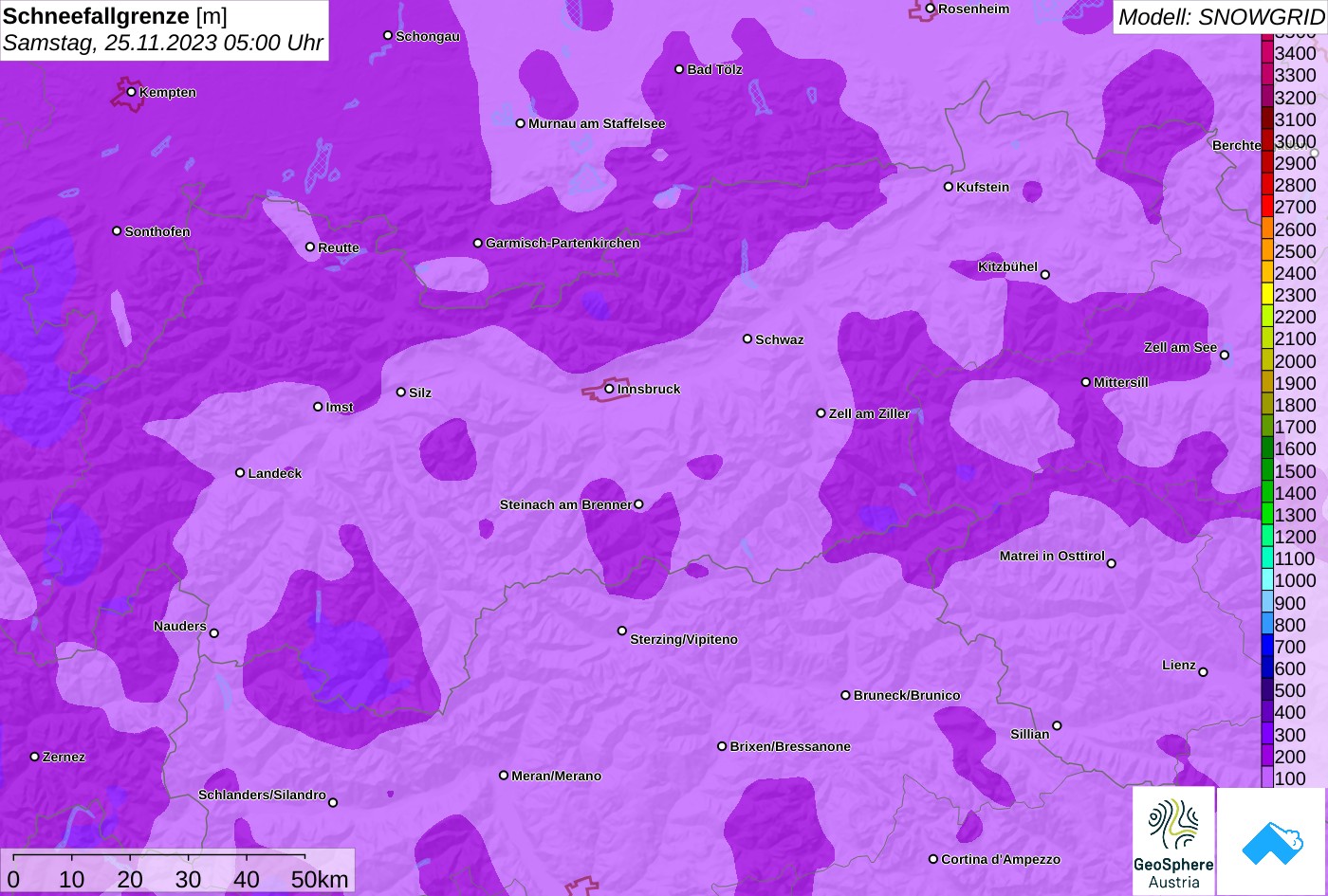Click the Kempten city outline marker

coord(129,94)
